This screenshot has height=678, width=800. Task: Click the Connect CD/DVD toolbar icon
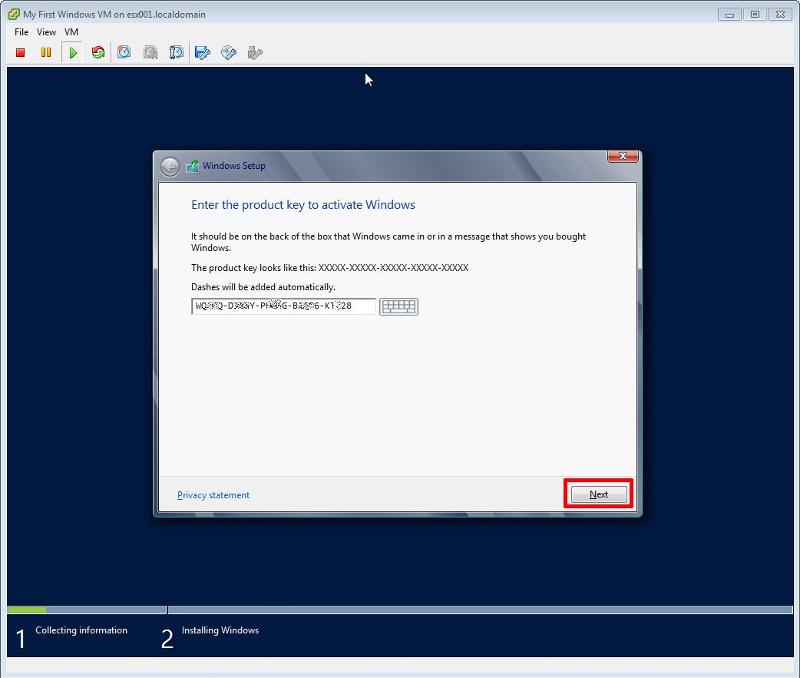(229, 53)
